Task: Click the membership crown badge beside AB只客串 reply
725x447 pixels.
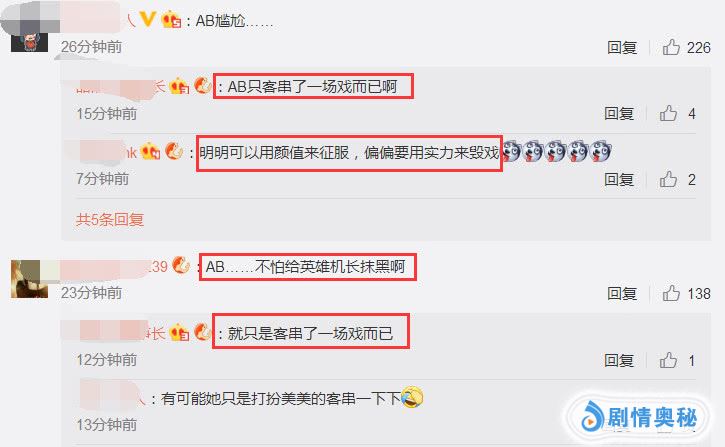Action: point(179,86)
